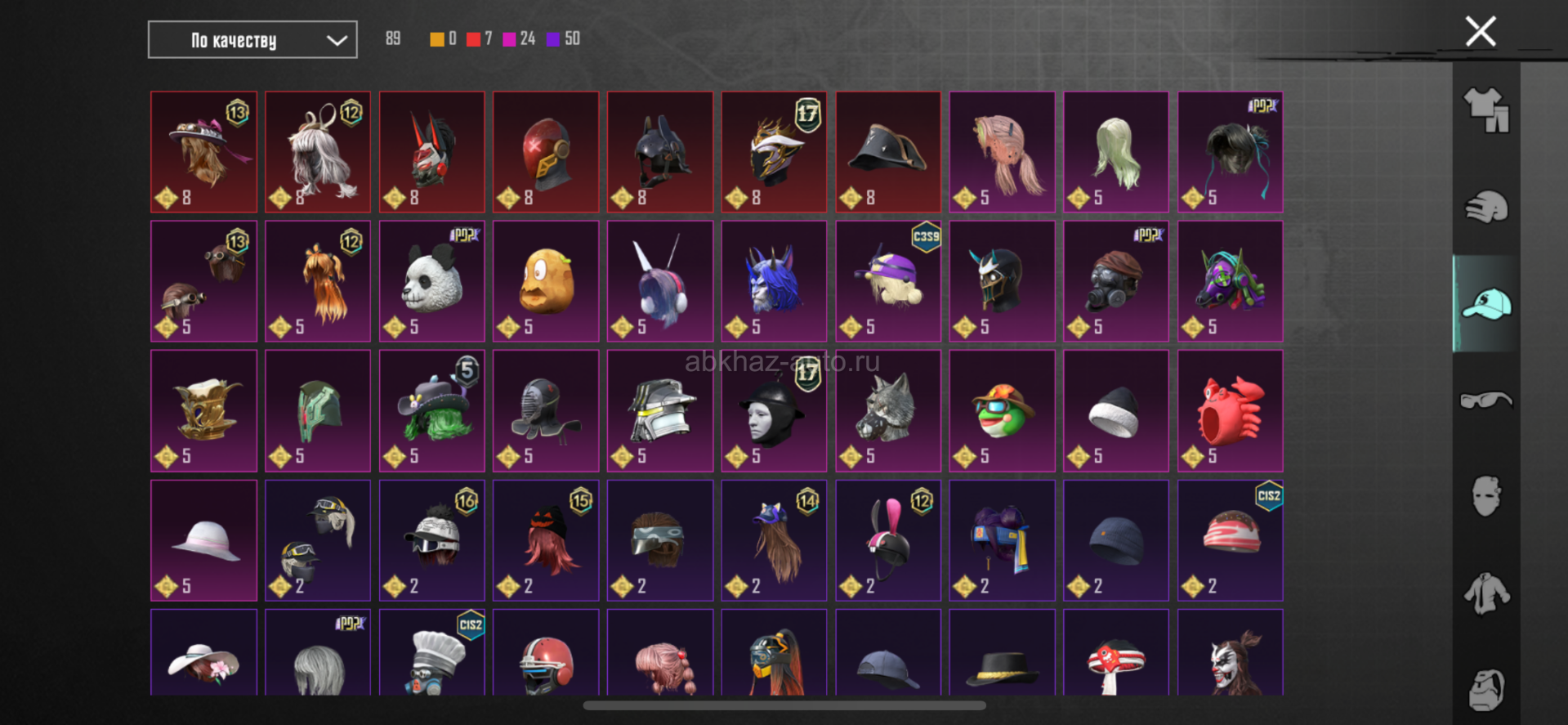The width and height of the screenshot is (1568, 725).
Task: Select the panda head item
Action: 432,281
